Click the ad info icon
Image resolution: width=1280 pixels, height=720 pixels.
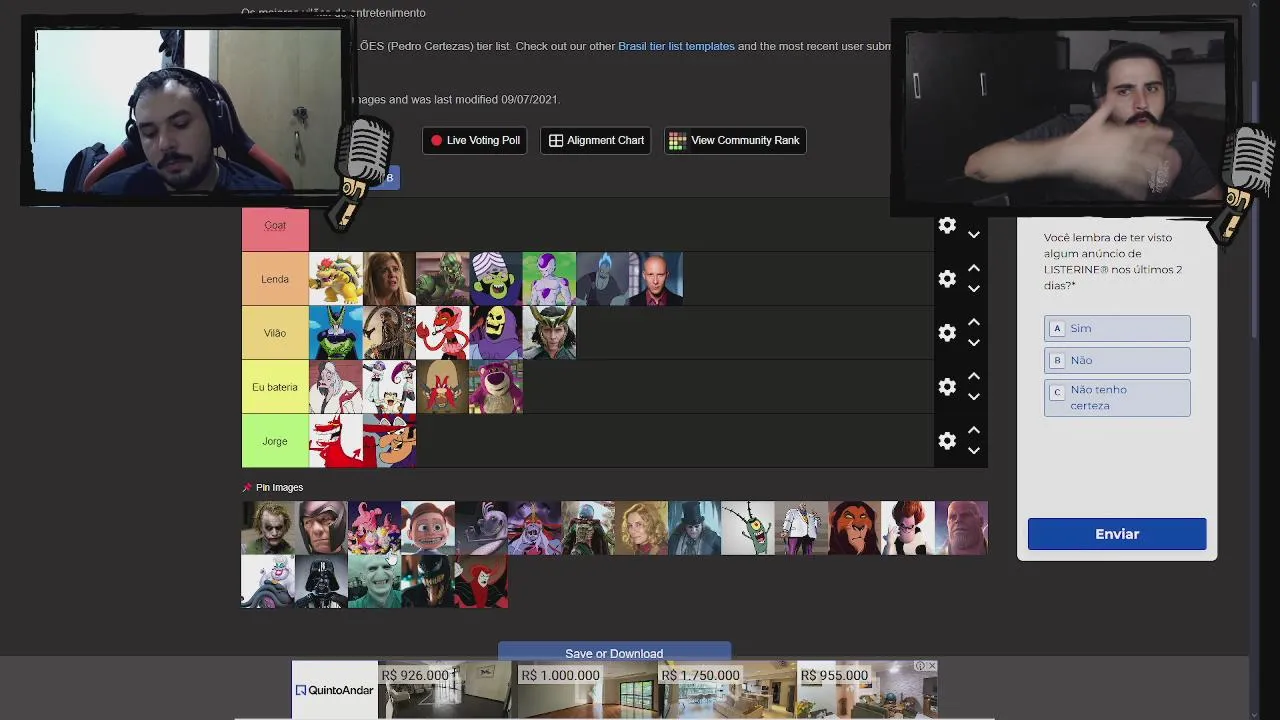pyautogui.click(x=920, y=666)
